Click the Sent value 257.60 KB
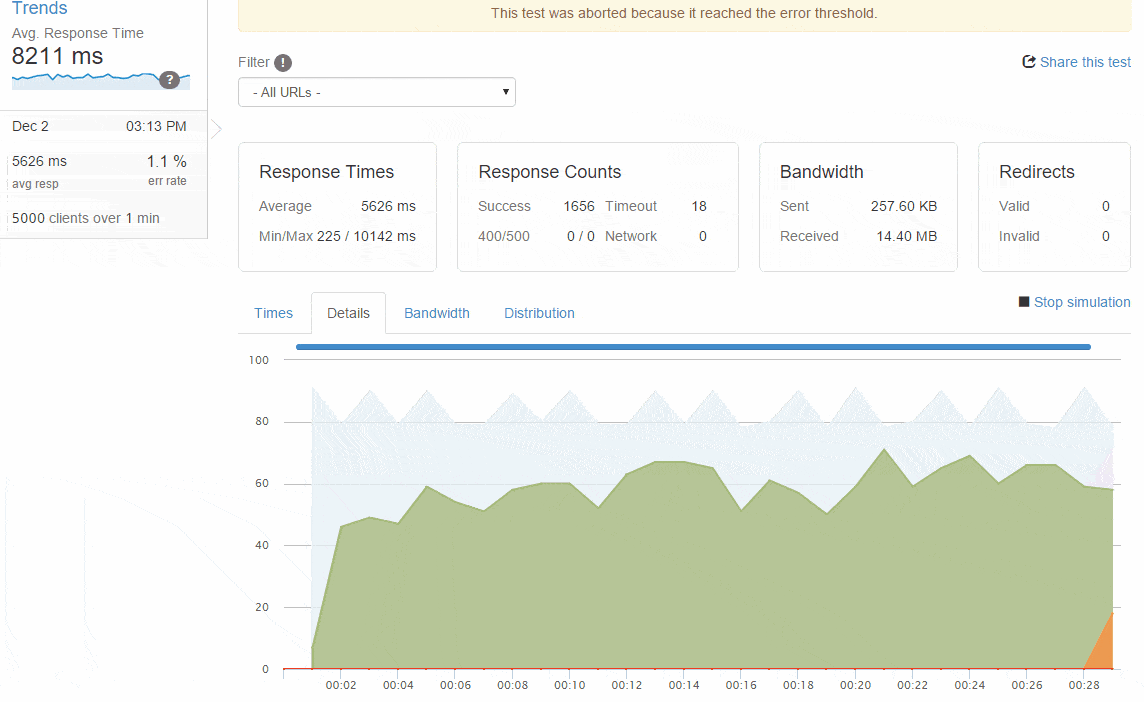 903,207
